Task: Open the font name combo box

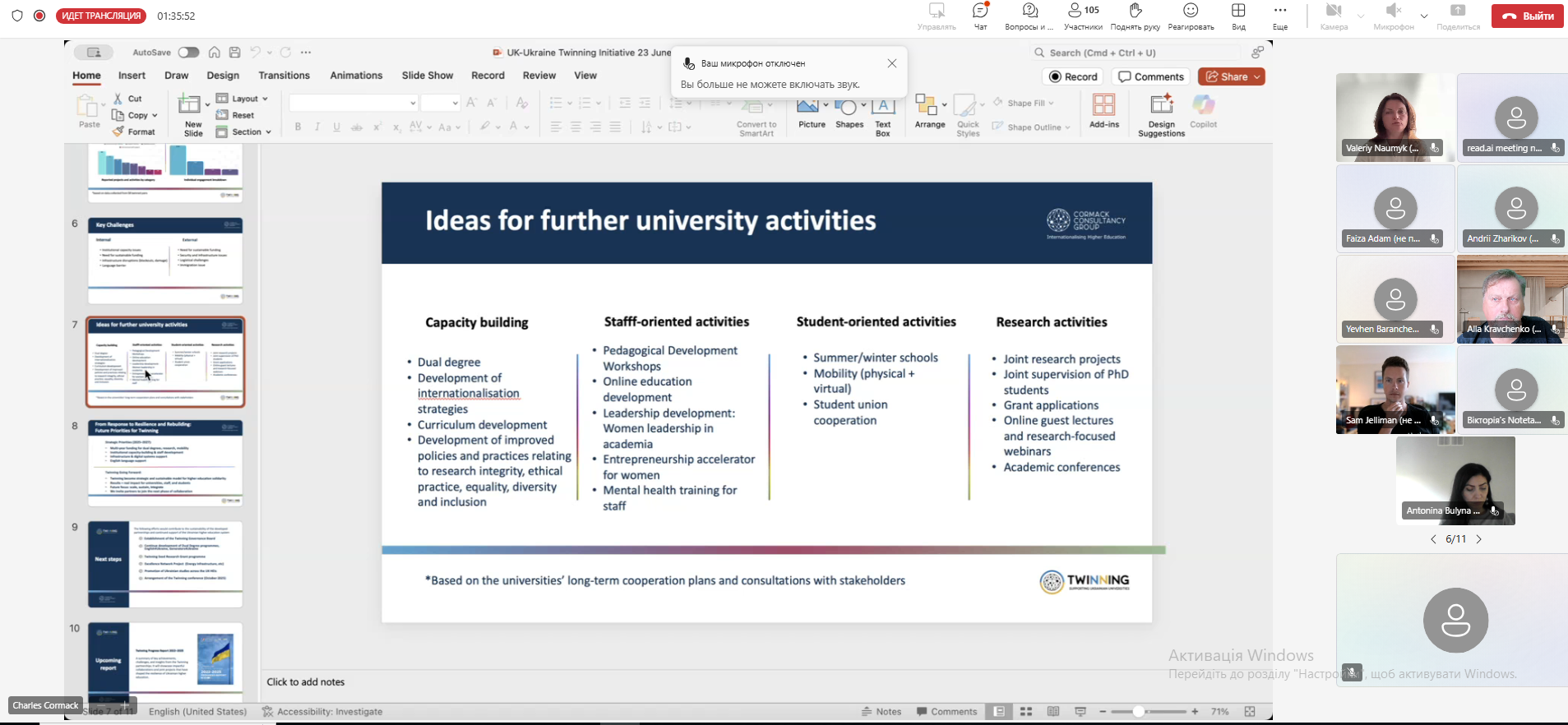Action: tap(353, 103)
